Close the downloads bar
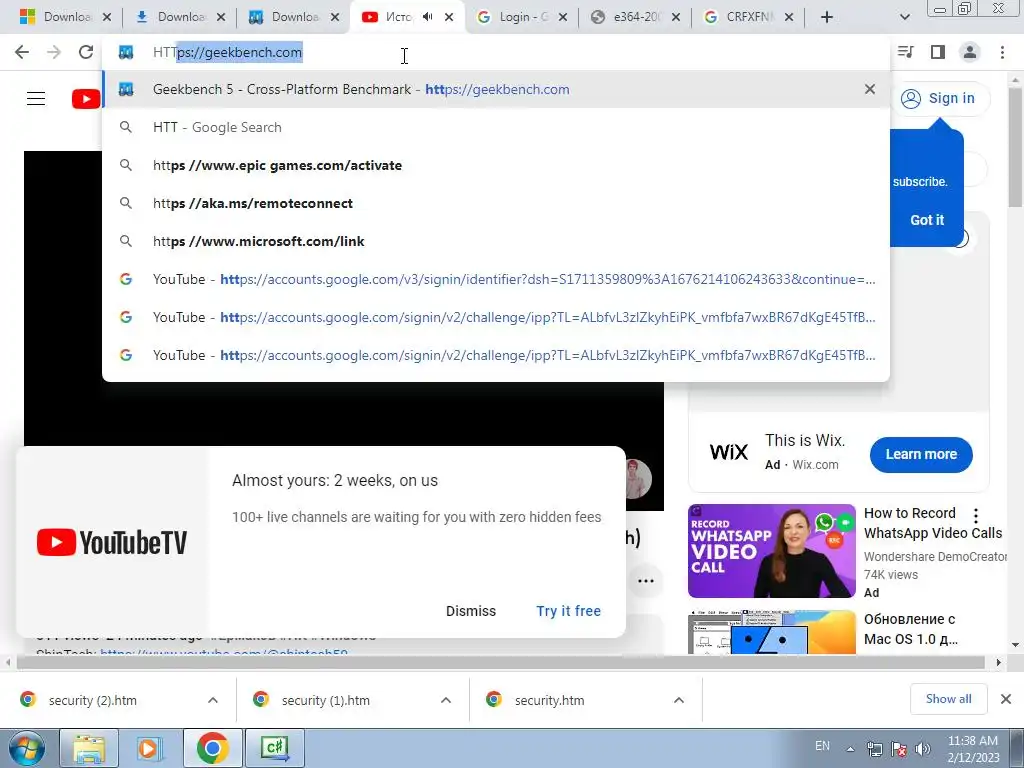 point(1006,699)
